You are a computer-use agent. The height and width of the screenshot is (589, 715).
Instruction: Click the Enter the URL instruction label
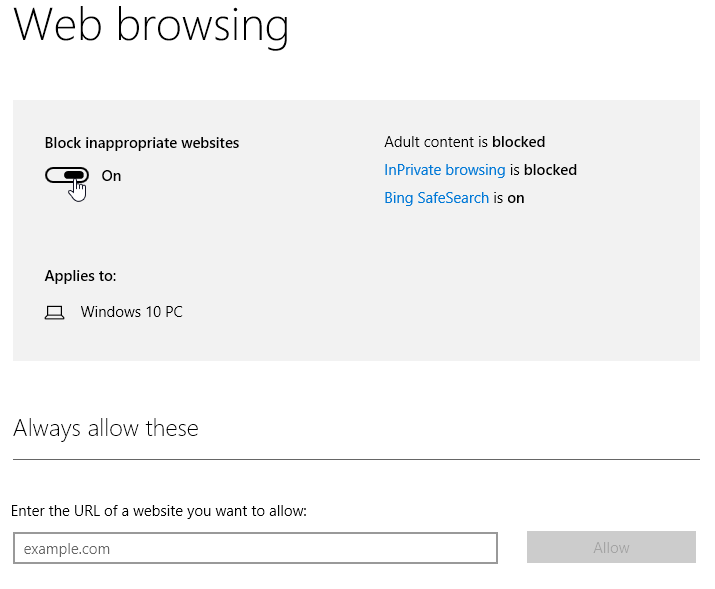pos(159,511)
